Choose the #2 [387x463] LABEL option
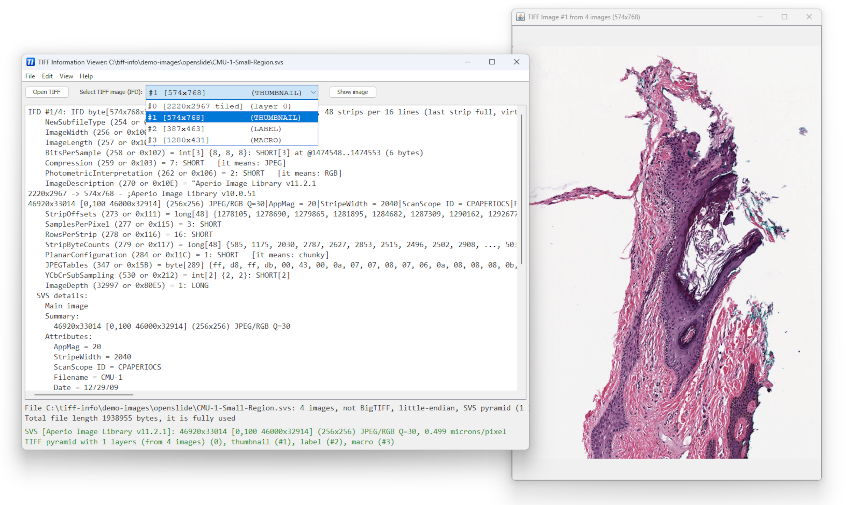Image resolution: width=850 pixels, height=505 pixels. click(231, 128)
